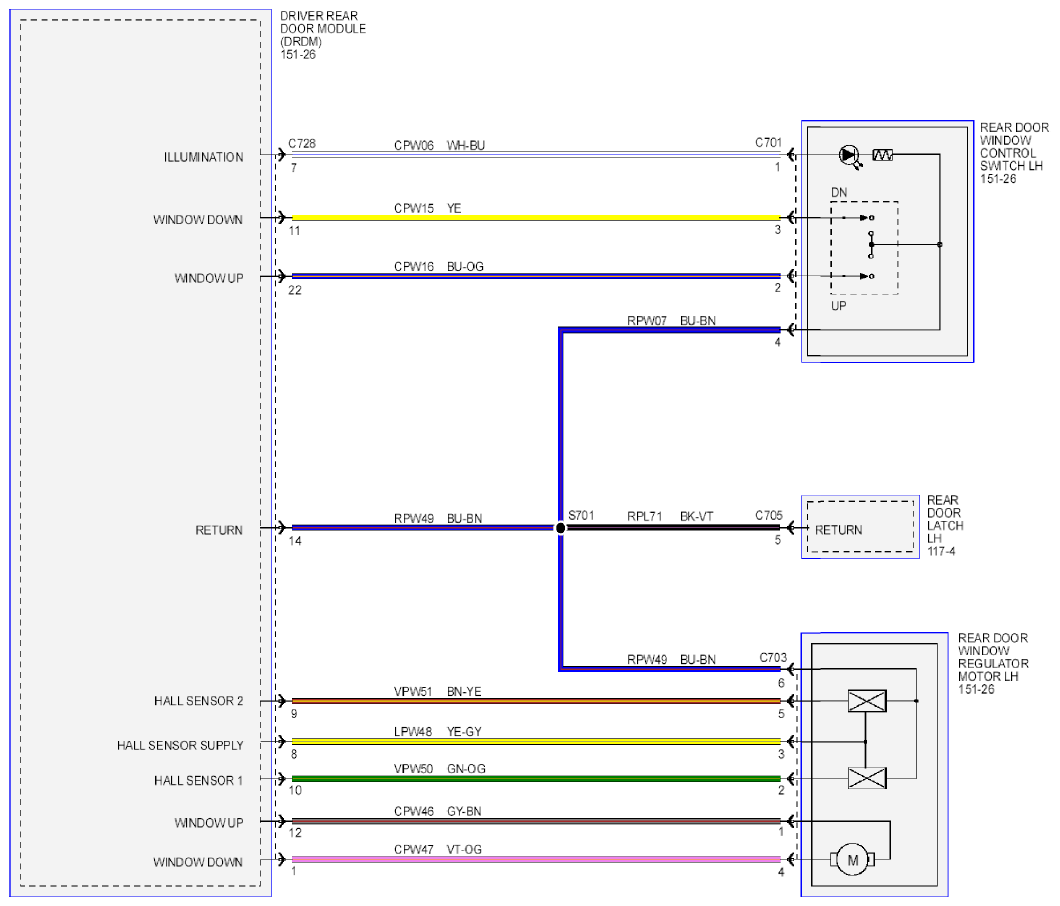Click the HALL SENSOR SUPPLY label
The width and height of the screenshot is (1060, 906).
[180, 746]
